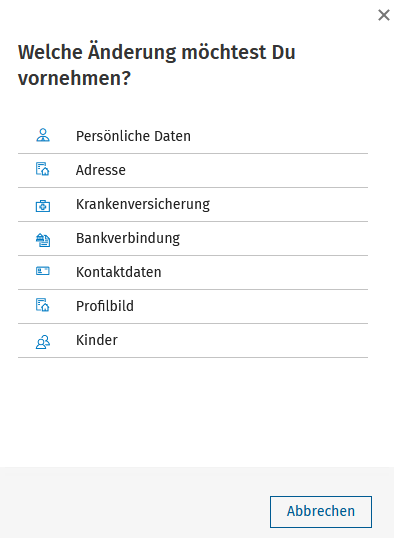Choose the bank document icon for Bankverbindung
The height and width of the screenshot is (538, 394).
43,240
